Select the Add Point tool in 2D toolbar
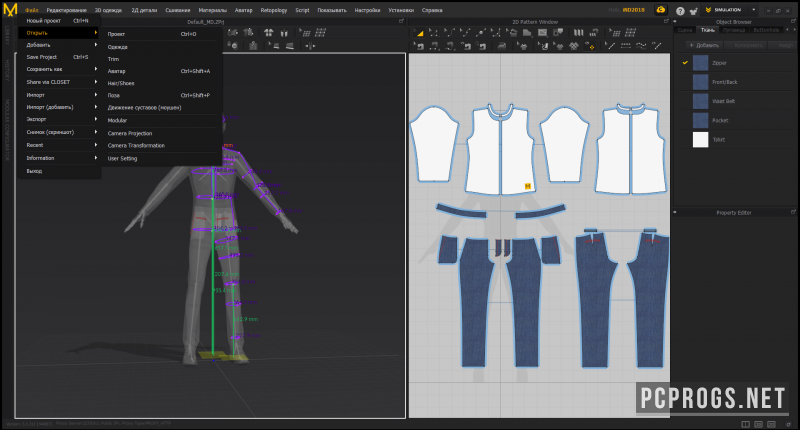Viewport: 800px width, 430px height. 481,33
